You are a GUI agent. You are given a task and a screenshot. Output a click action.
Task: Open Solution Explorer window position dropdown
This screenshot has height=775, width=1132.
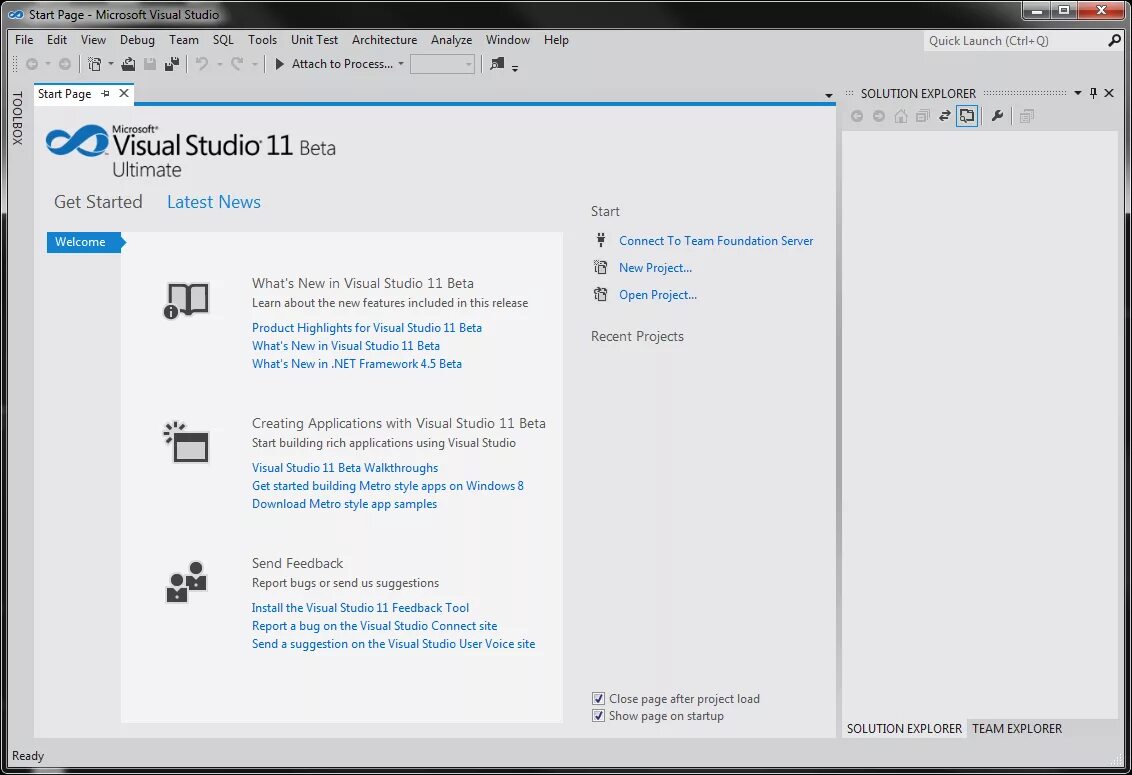click(1078, 93)
